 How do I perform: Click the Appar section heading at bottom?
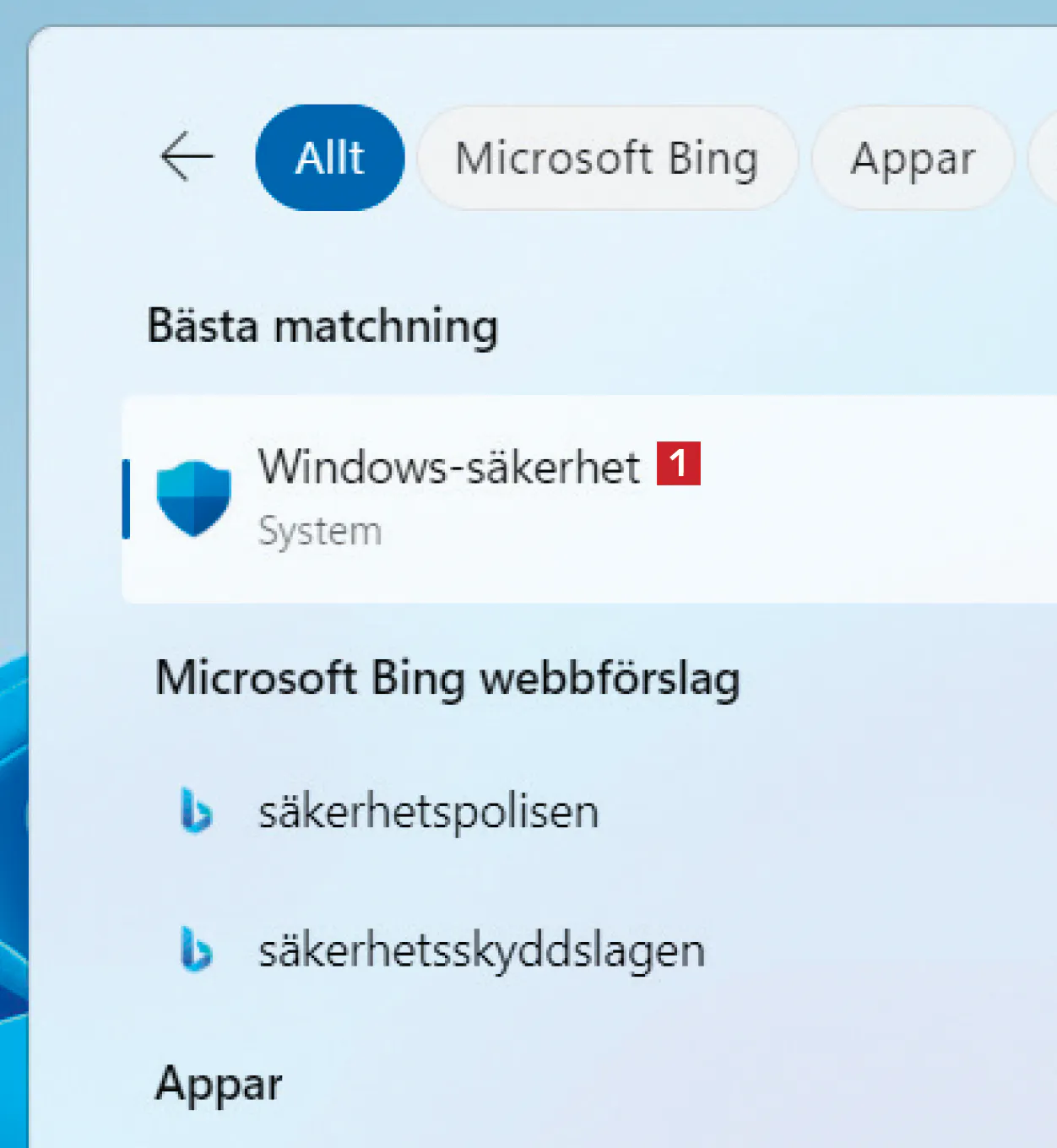click(x=219, y=1085)
